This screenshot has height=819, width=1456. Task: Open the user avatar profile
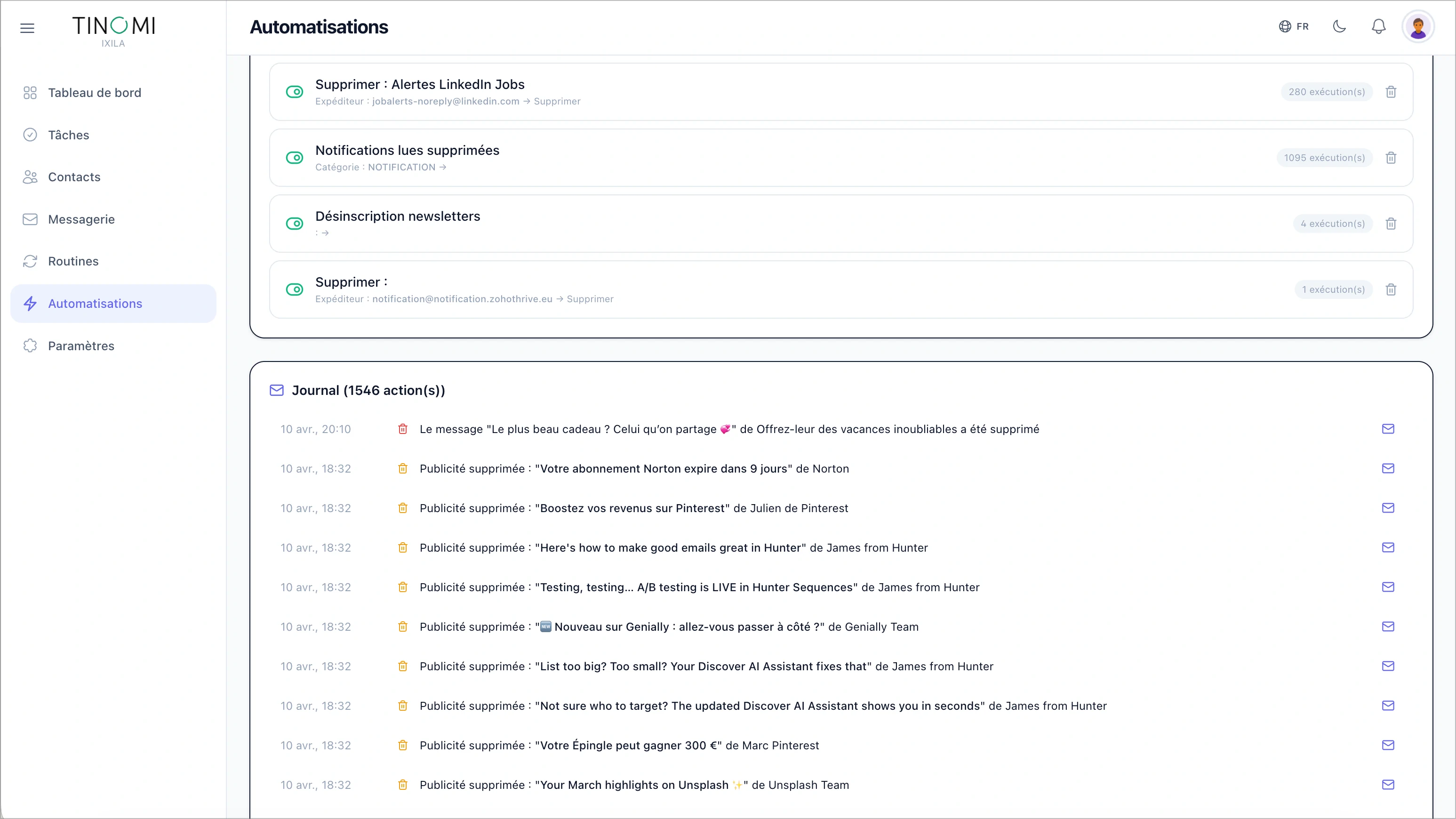pos(1418,26)
